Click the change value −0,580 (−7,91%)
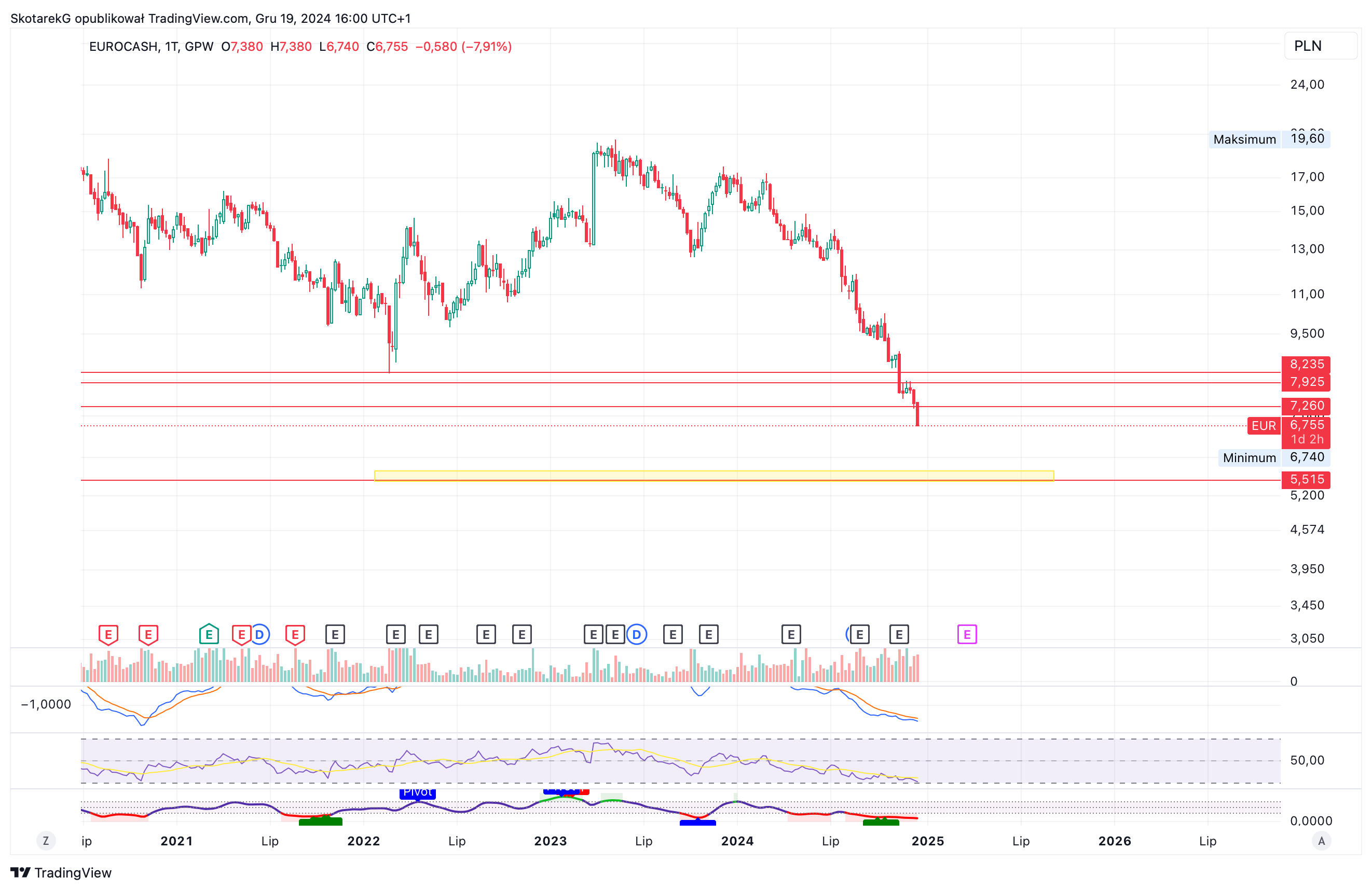1372x891 pixels. tap(463, 47)
